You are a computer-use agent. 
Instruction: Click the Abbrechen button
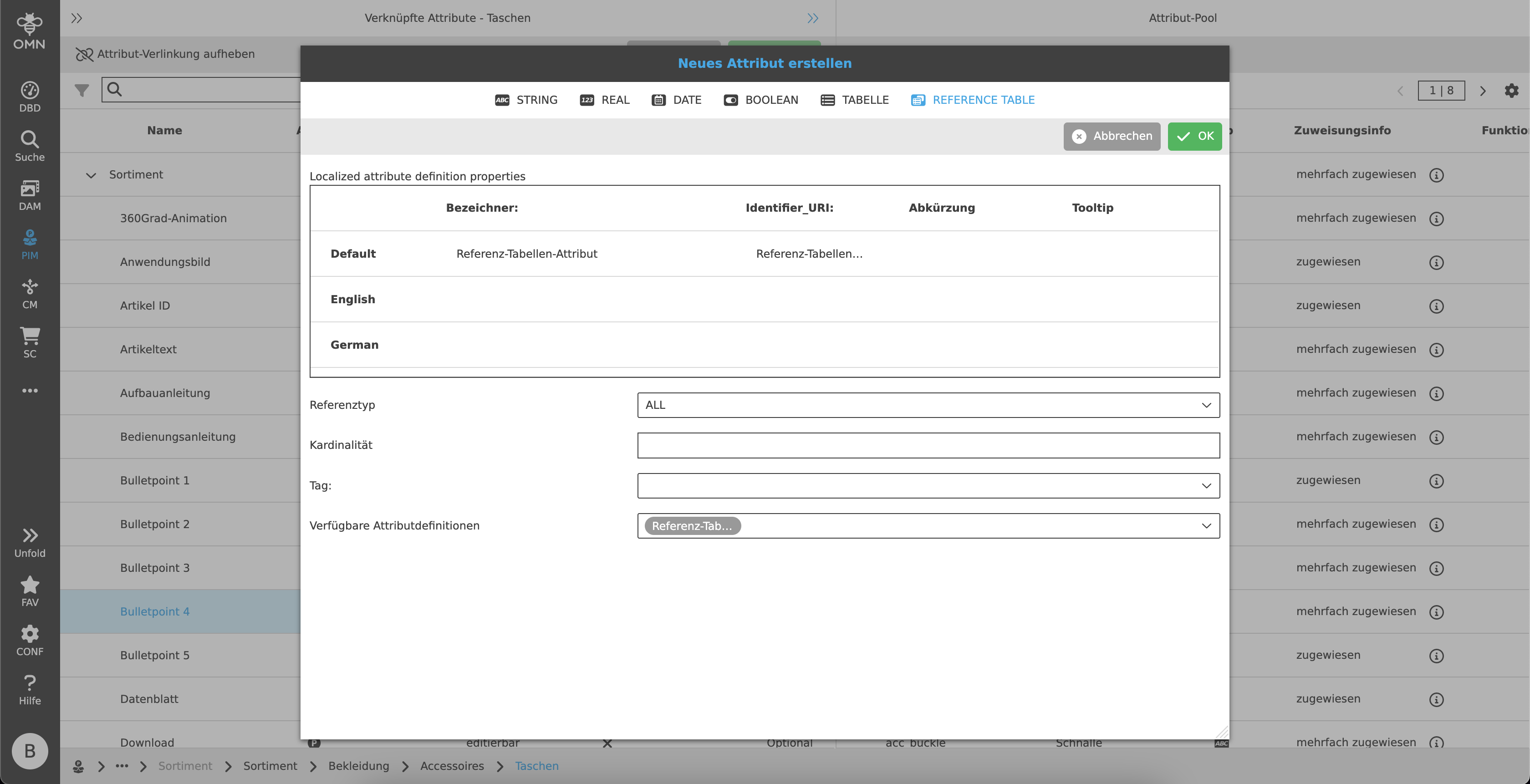(x=1111, y=136)
